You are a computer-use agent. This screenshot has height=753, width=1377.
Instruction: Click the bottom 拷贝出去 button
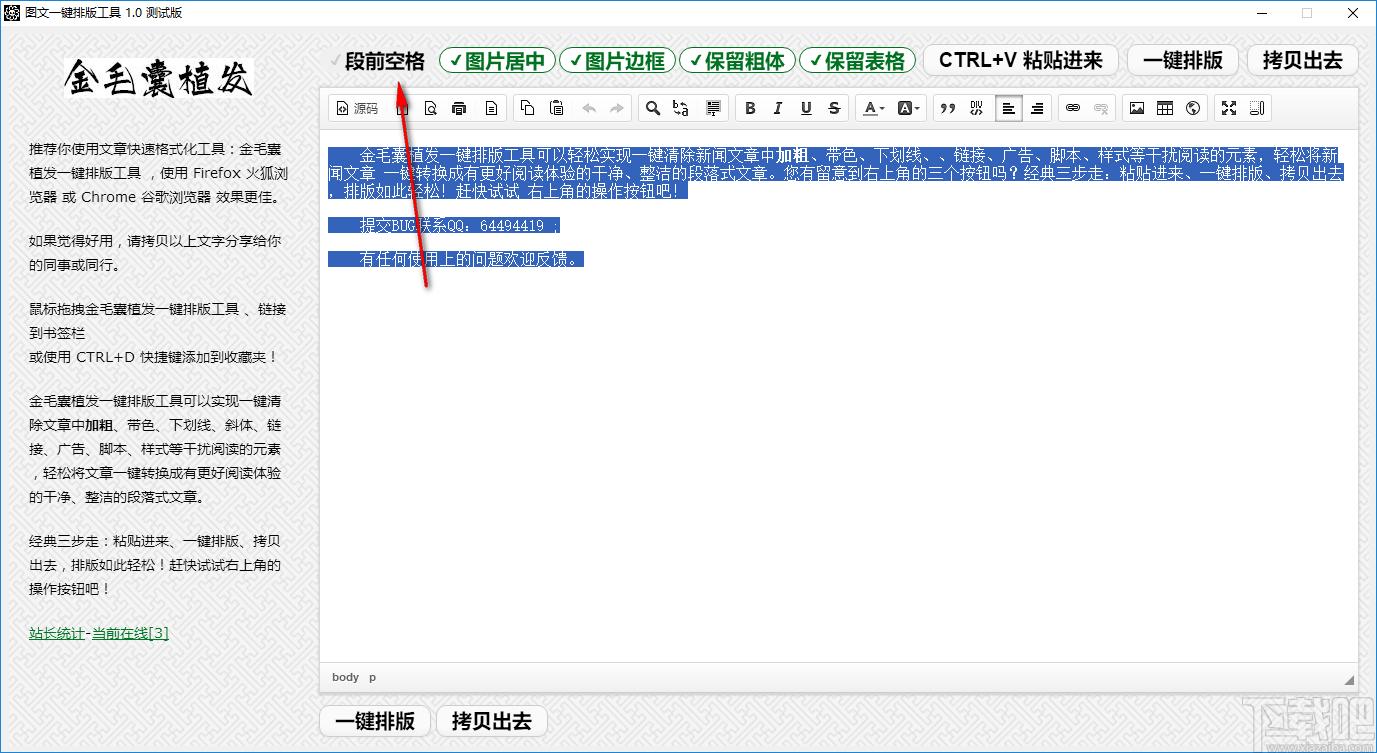[492, 720]
